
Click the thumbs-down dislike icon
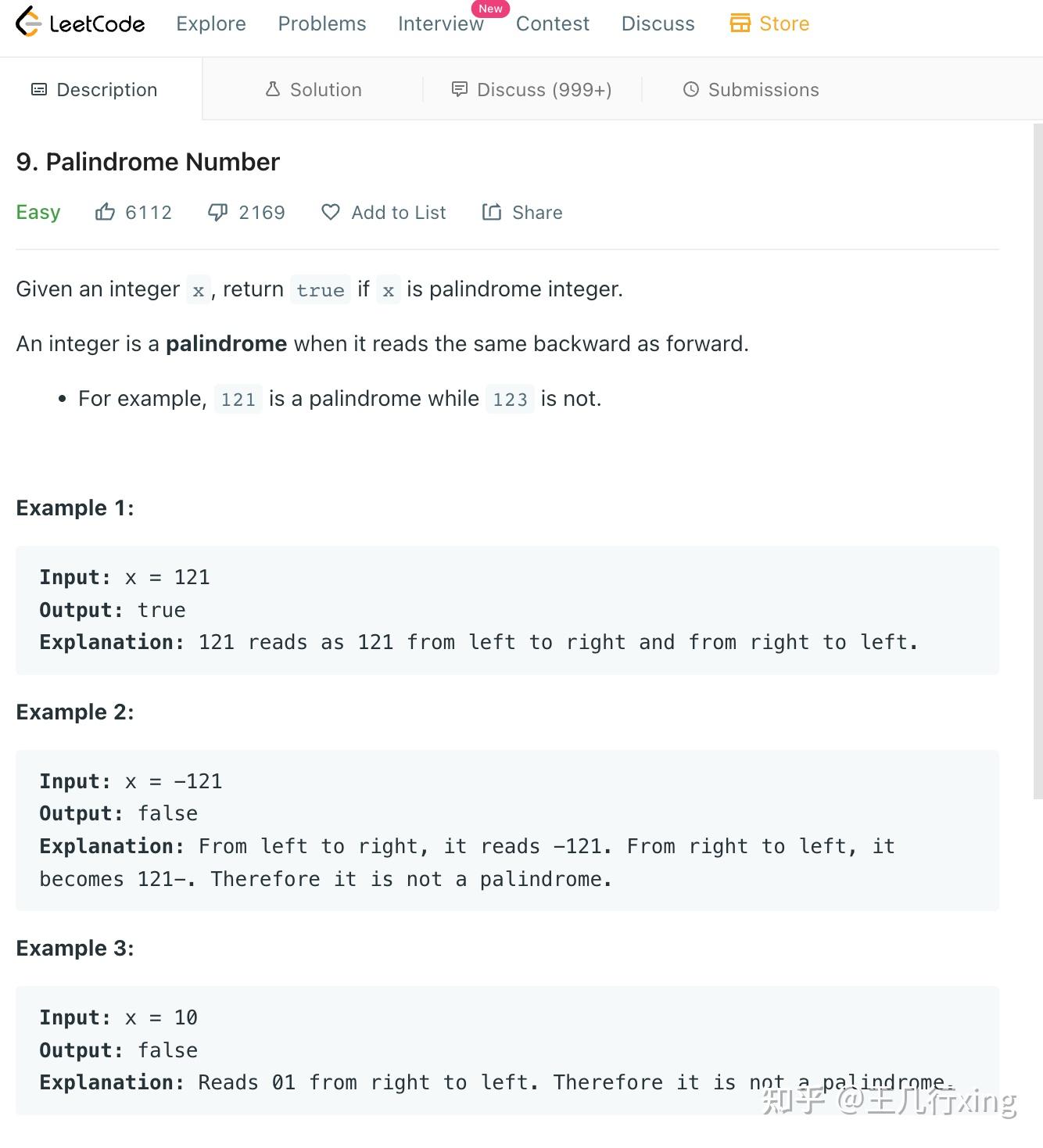217,212
